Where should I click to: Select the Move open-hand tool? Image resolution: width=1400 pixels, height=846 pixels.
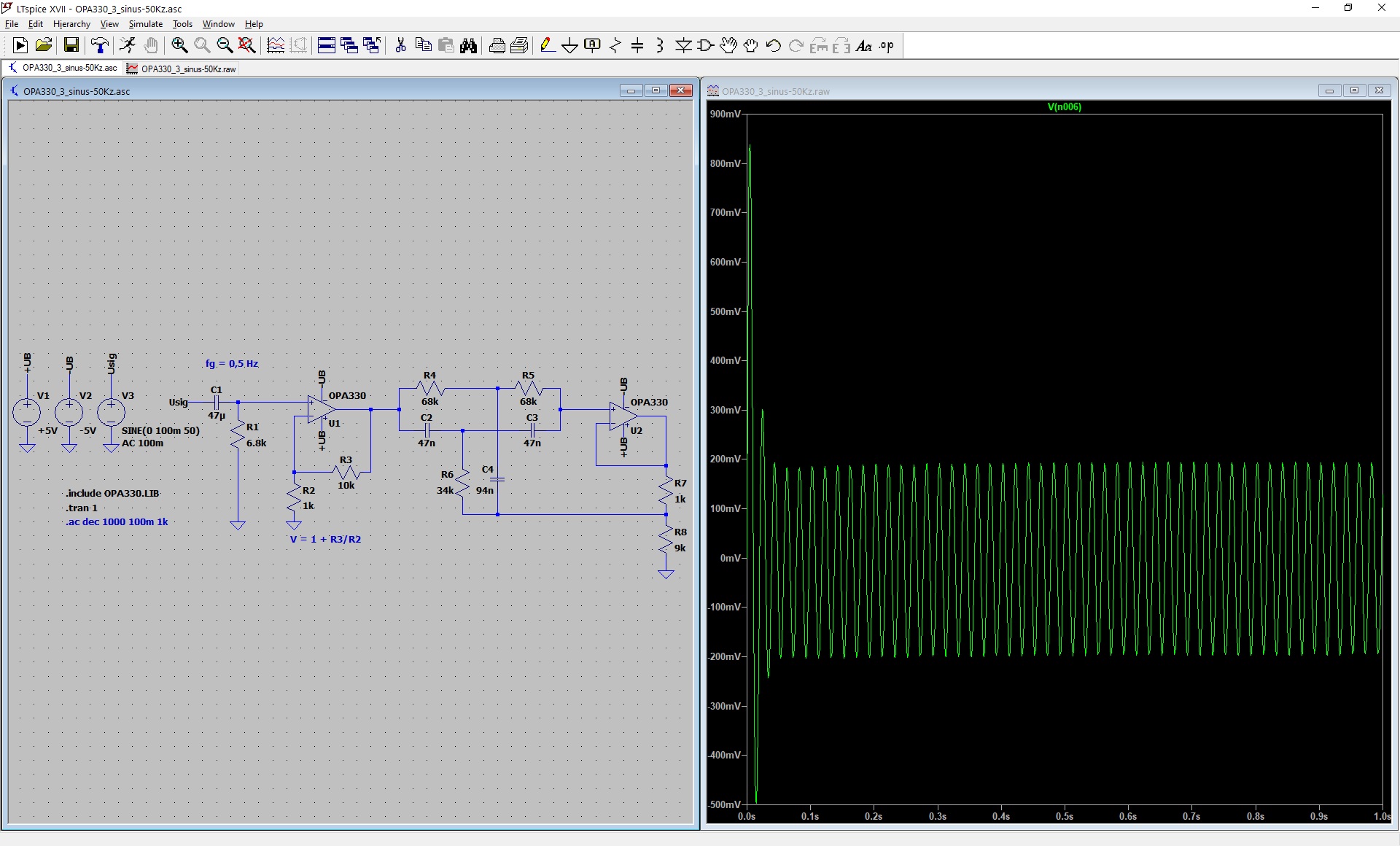(728, 45)
